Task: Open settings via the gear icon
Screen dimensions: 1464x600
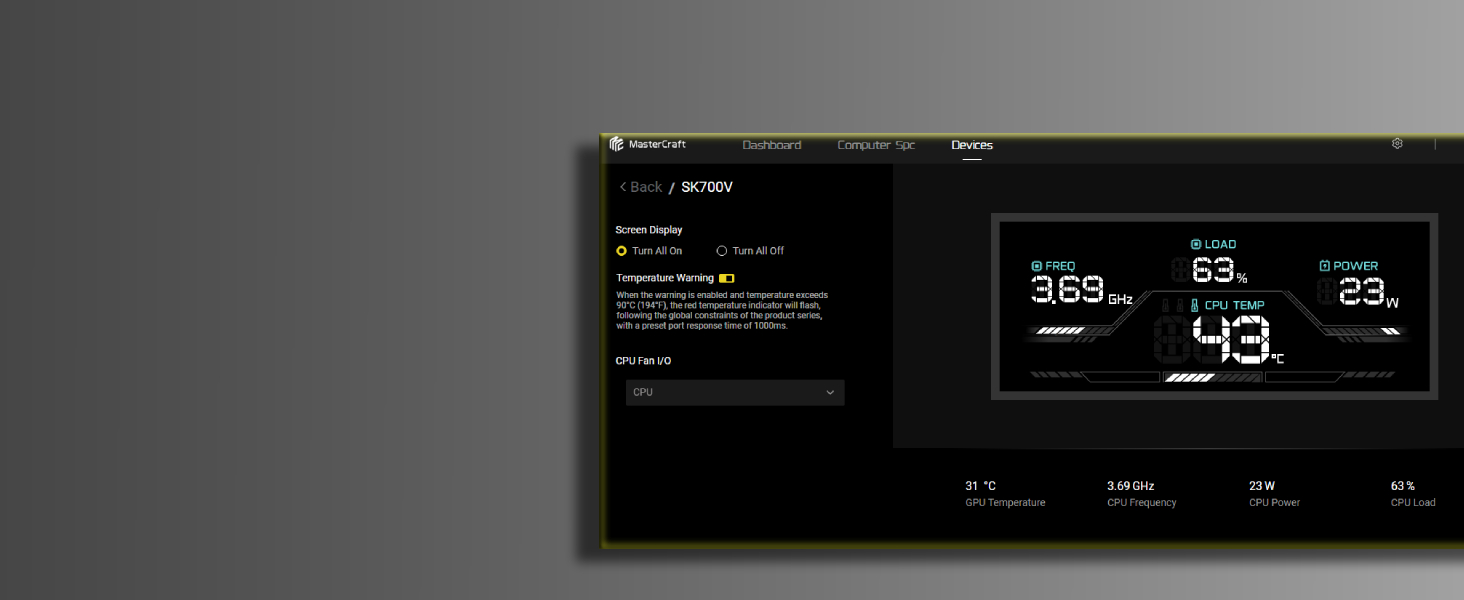Action: (x=1397, y=144)
